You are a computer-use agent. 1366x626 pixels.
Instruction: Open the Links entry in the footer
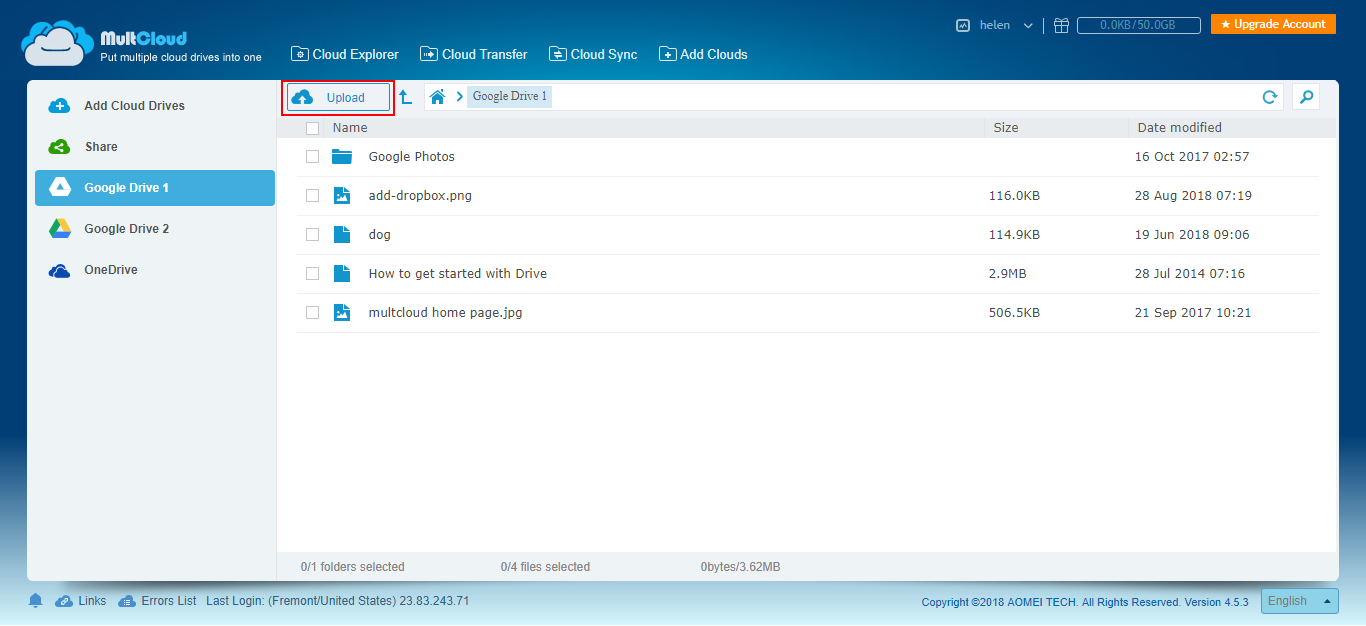click(81, 601)
